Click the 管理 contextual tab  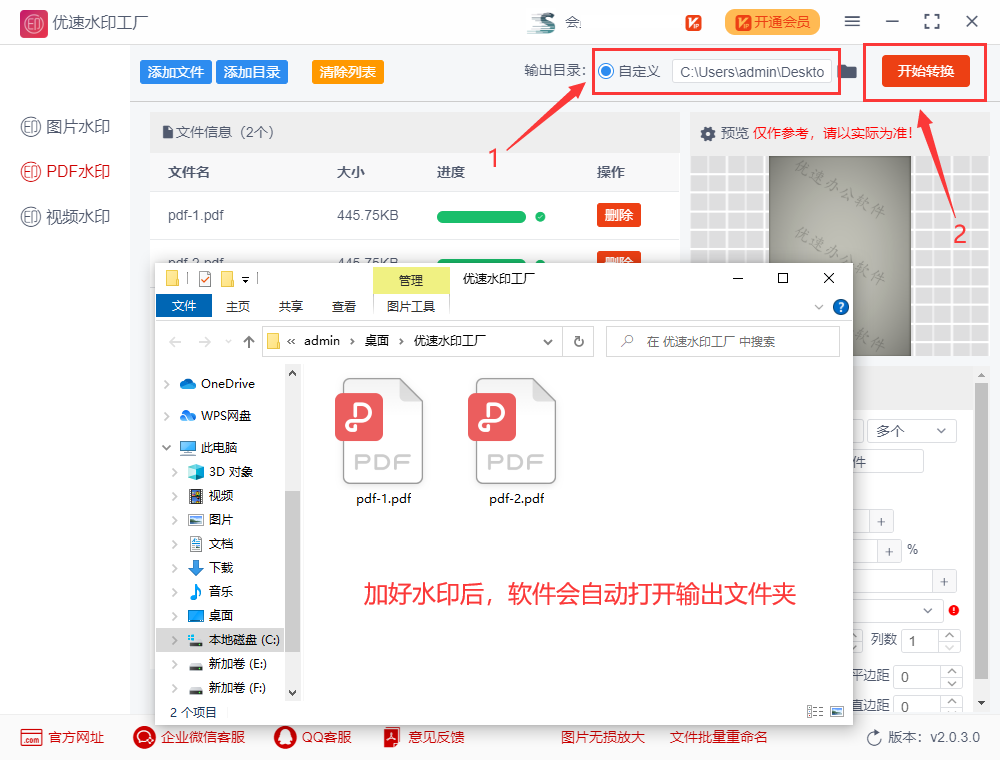click(411, 281)
